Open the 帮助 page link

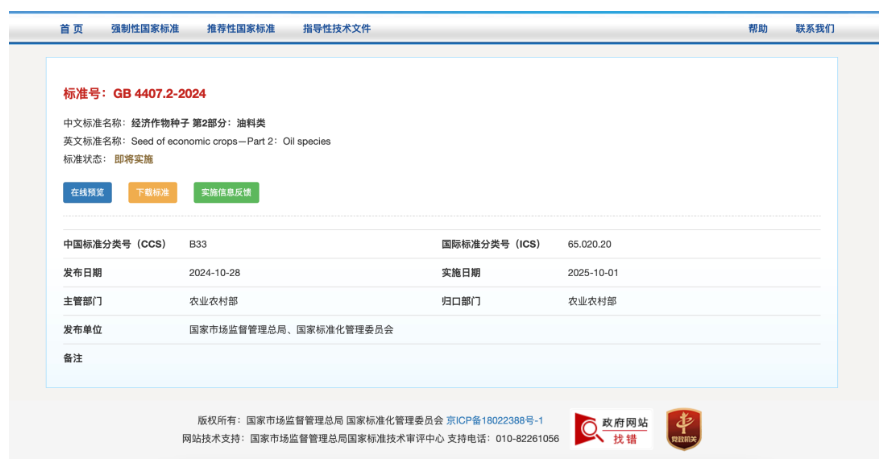[758, 29]
